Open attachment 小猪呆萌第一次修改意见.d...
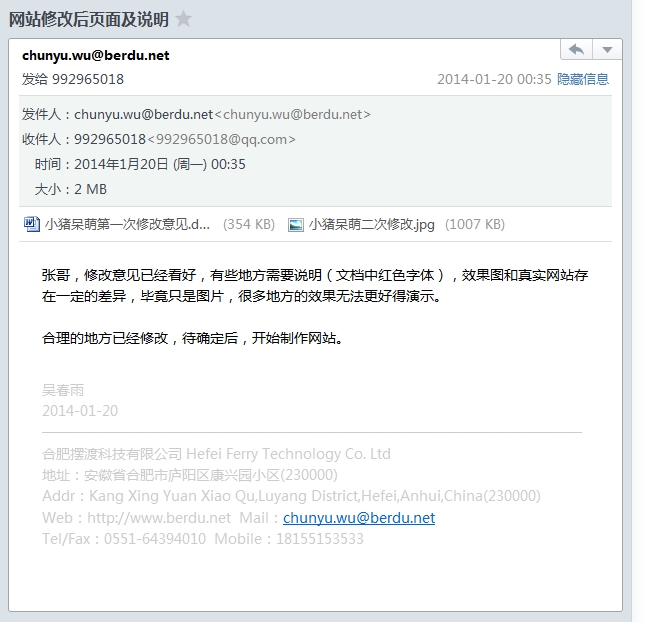Viewport: 647px width, 622px height. pyautogui.click(x=127, y=224)
